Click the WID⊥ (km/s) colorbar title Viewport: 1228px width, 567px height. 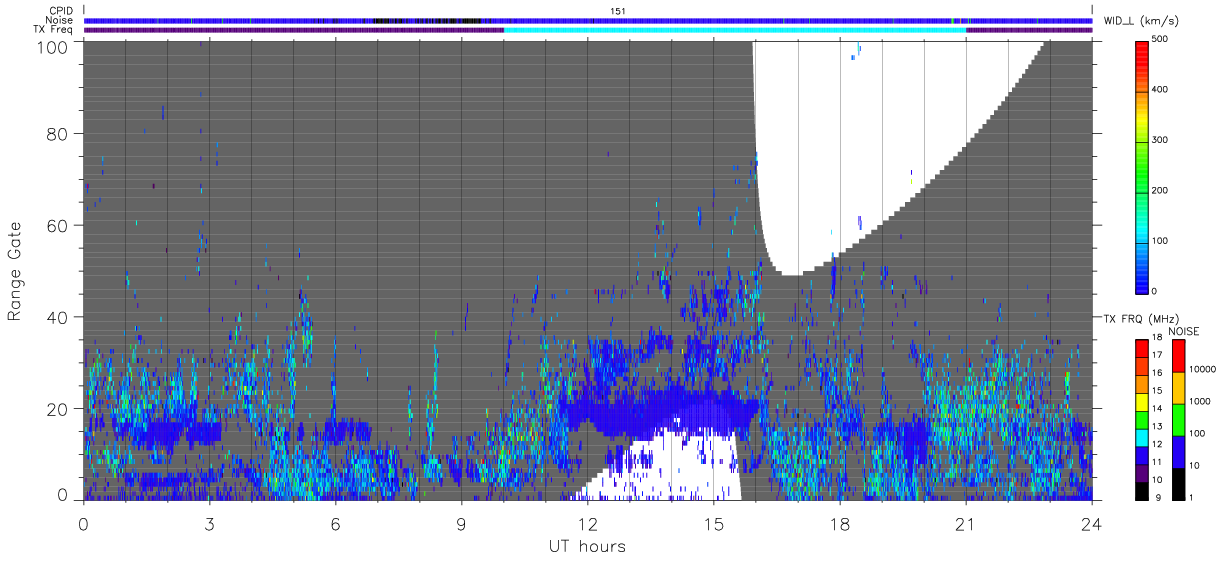pyautogui.click(x=1141, y=20)
